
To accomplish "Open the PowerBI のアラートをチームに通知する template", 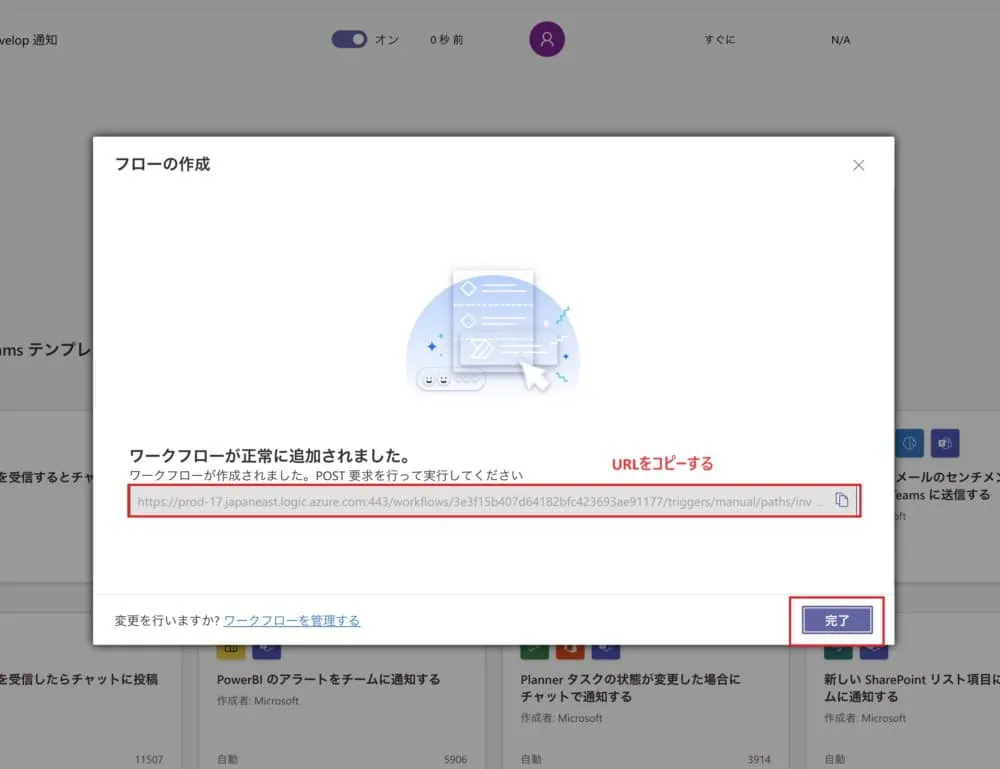I will [x=328, y=679].
